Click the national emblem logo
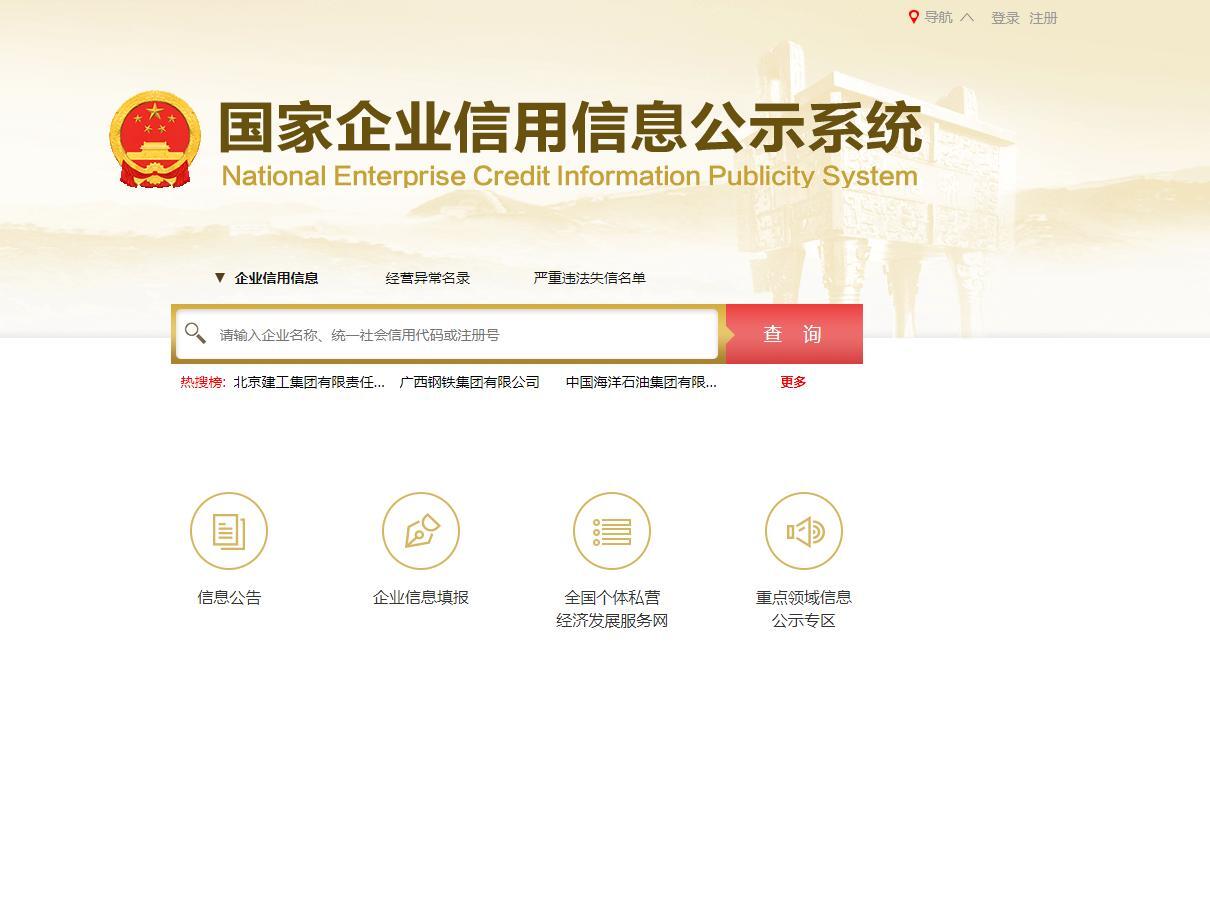 (x=155, y=139)
